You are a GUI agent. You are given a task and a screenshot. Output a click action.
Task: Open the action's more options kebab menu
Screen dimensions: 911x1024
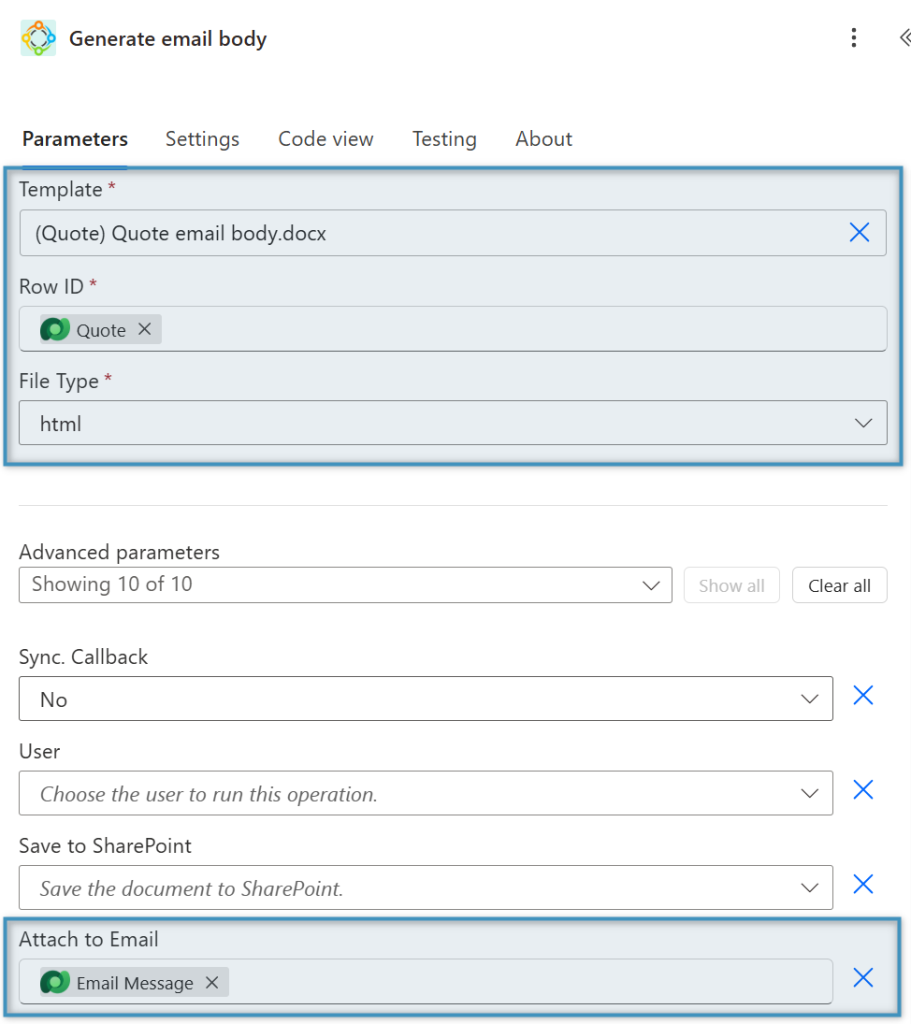point(854,37)
